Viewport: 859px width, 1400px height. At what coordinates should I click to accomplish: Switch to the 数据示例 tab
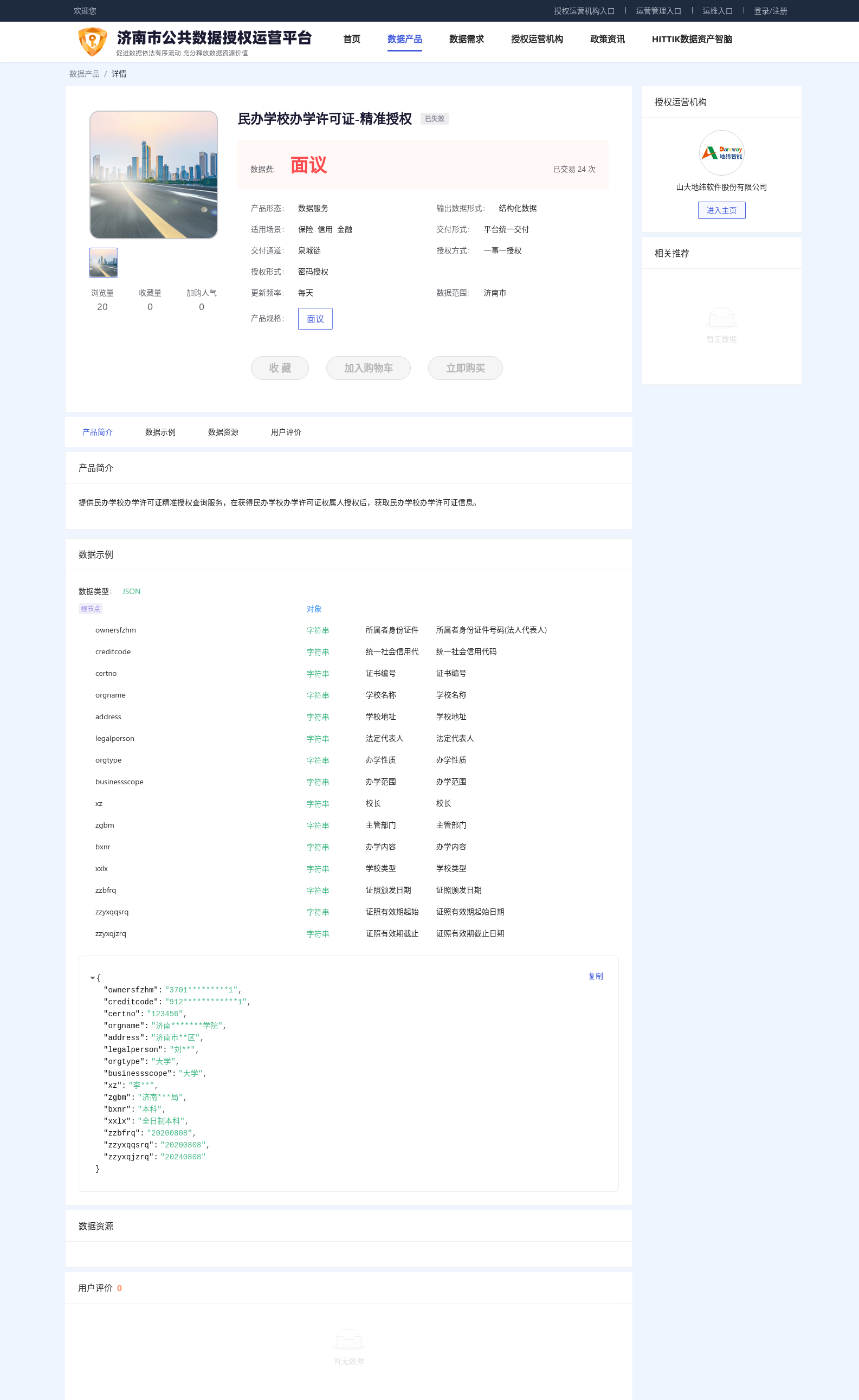pos(160,433)
